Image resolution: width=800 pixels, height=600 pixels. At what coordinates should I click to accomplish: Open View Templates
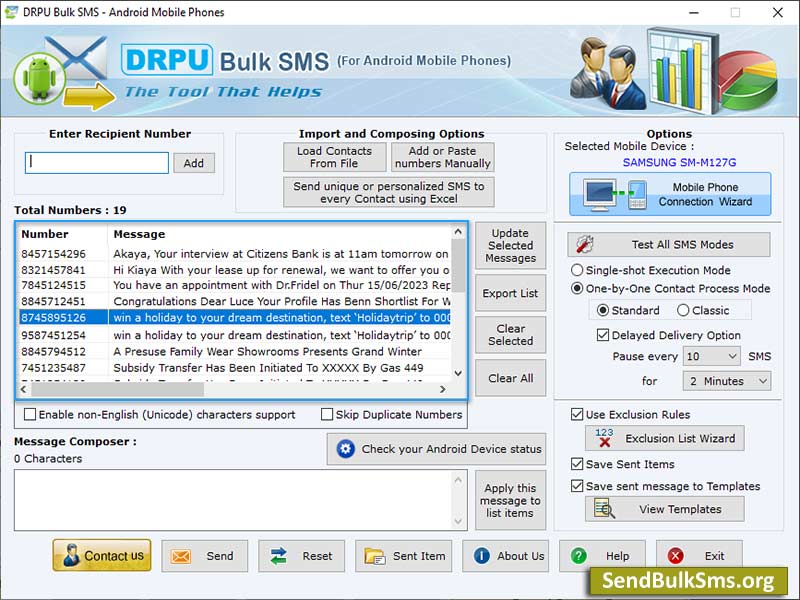coord(664,509)
